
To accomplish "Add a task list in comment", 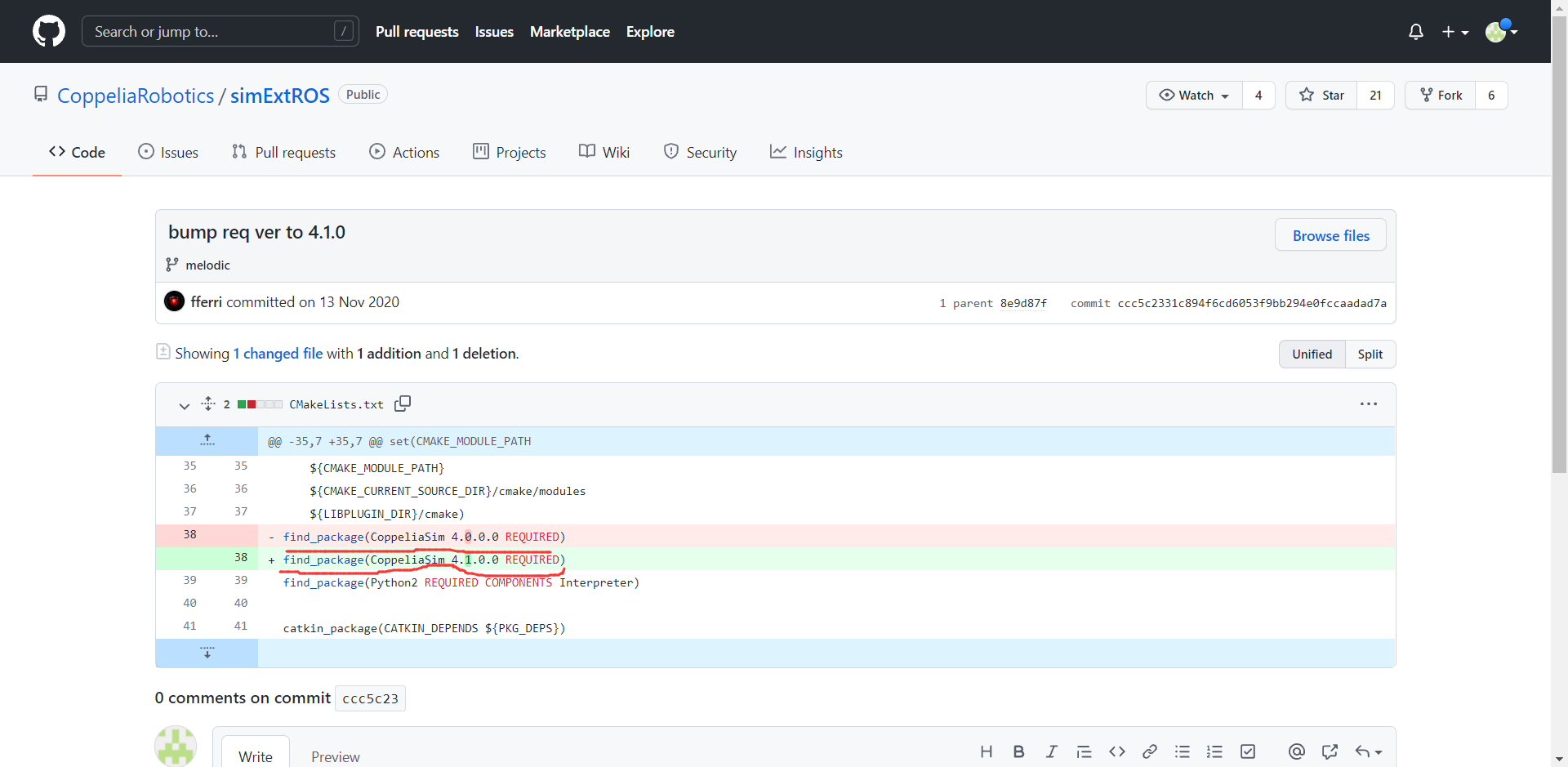I will coord(1248,751).
